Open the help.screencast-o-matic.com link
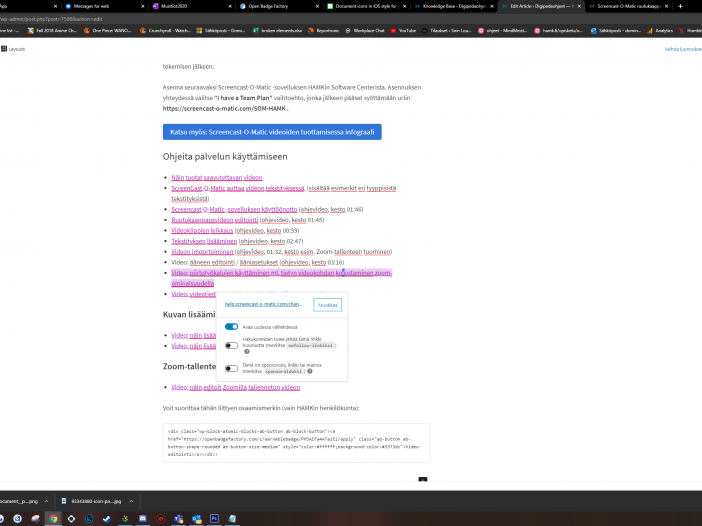This screenshot has height=526, width=702. (263, 304)
